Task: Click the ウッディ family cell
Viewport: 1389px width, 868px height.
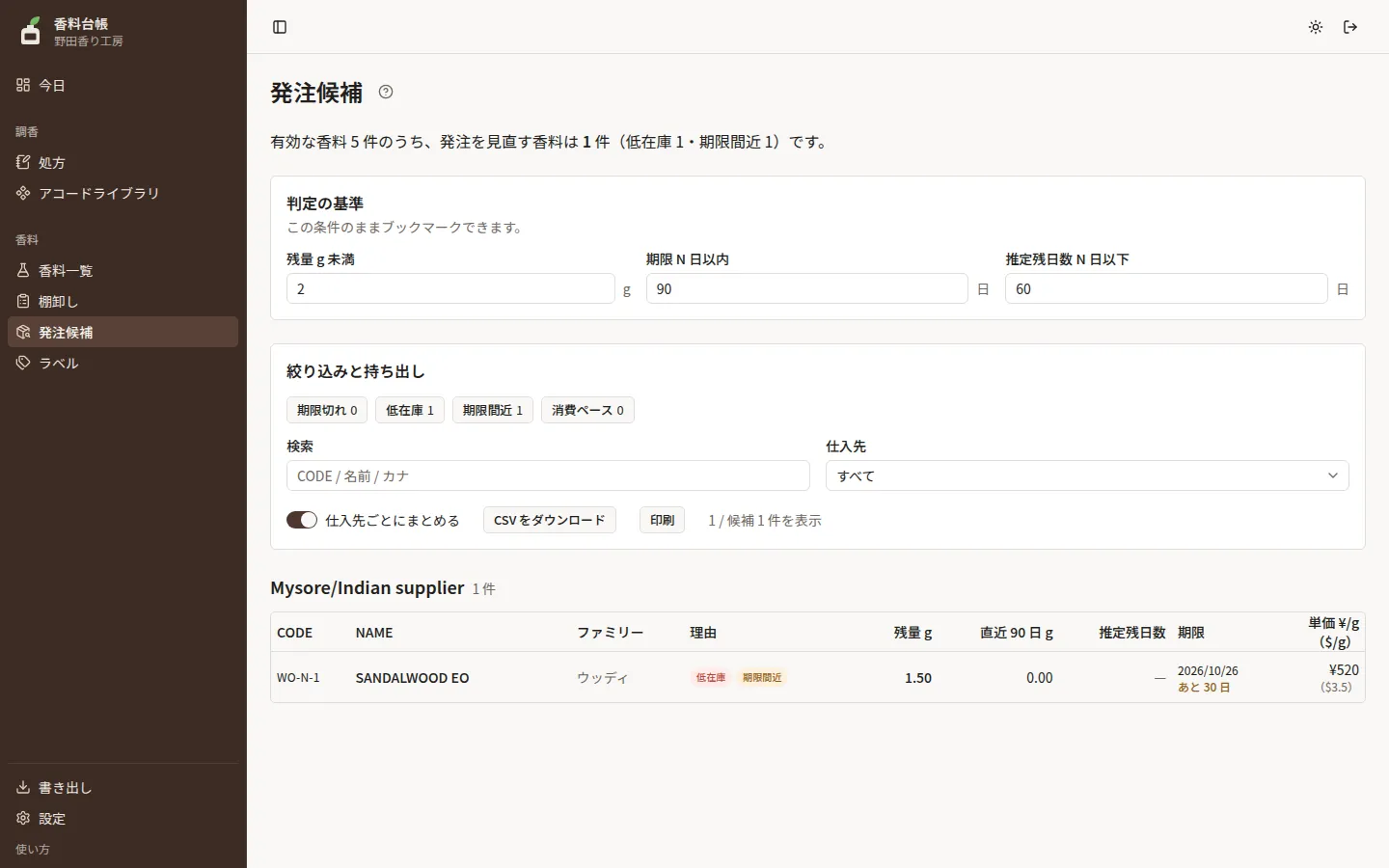Action: pos(603,678)
